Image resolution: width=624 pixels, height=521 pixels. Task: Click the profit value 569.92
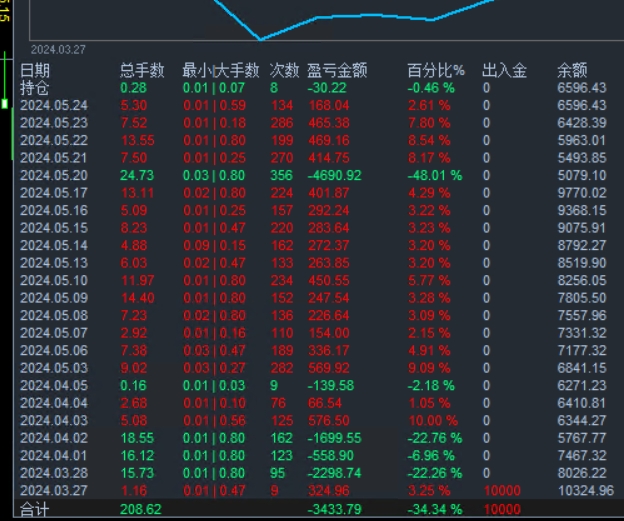(x=329, y=368)
